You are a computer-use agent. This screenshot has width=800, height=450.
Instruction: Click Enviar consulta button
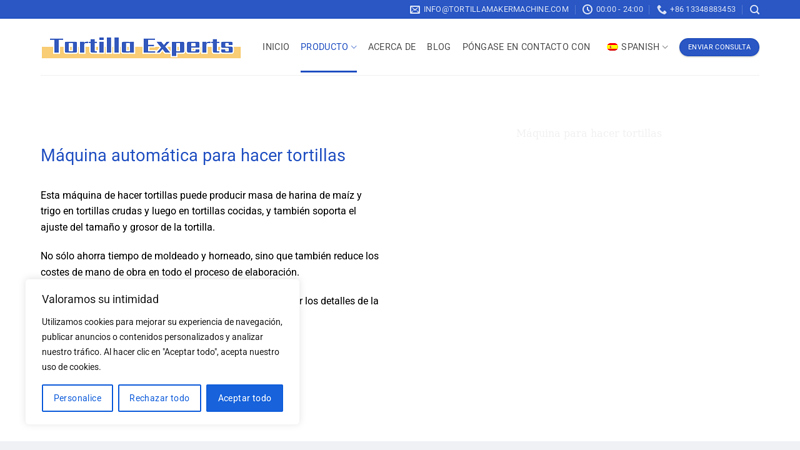(x=719, y=47)
